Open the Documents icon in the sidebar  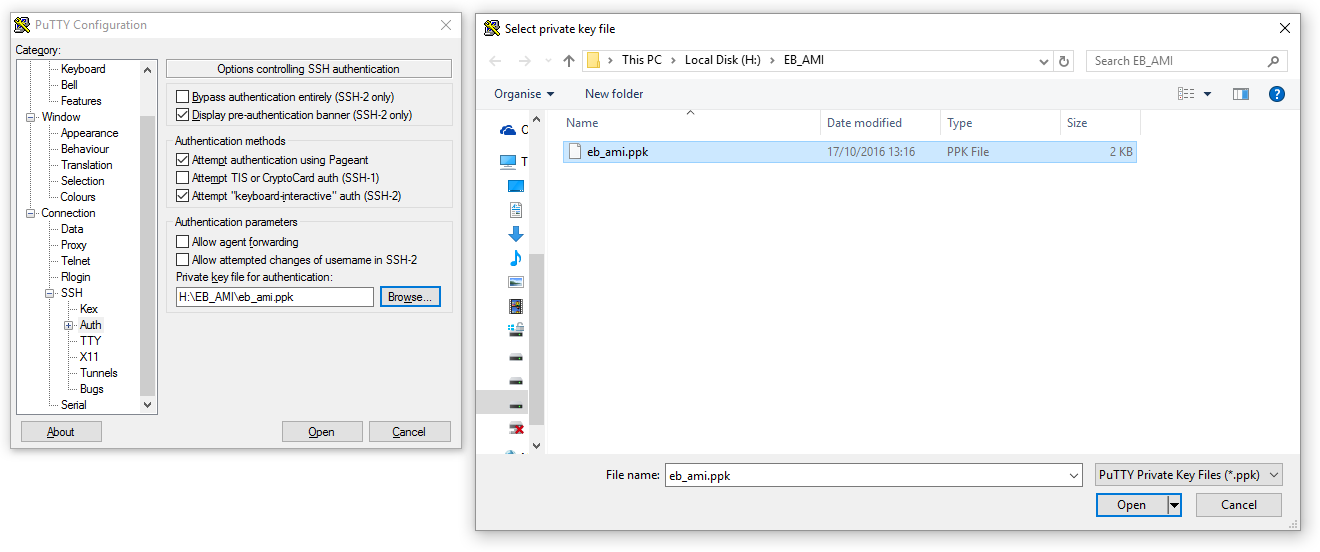tap(516, 210)
